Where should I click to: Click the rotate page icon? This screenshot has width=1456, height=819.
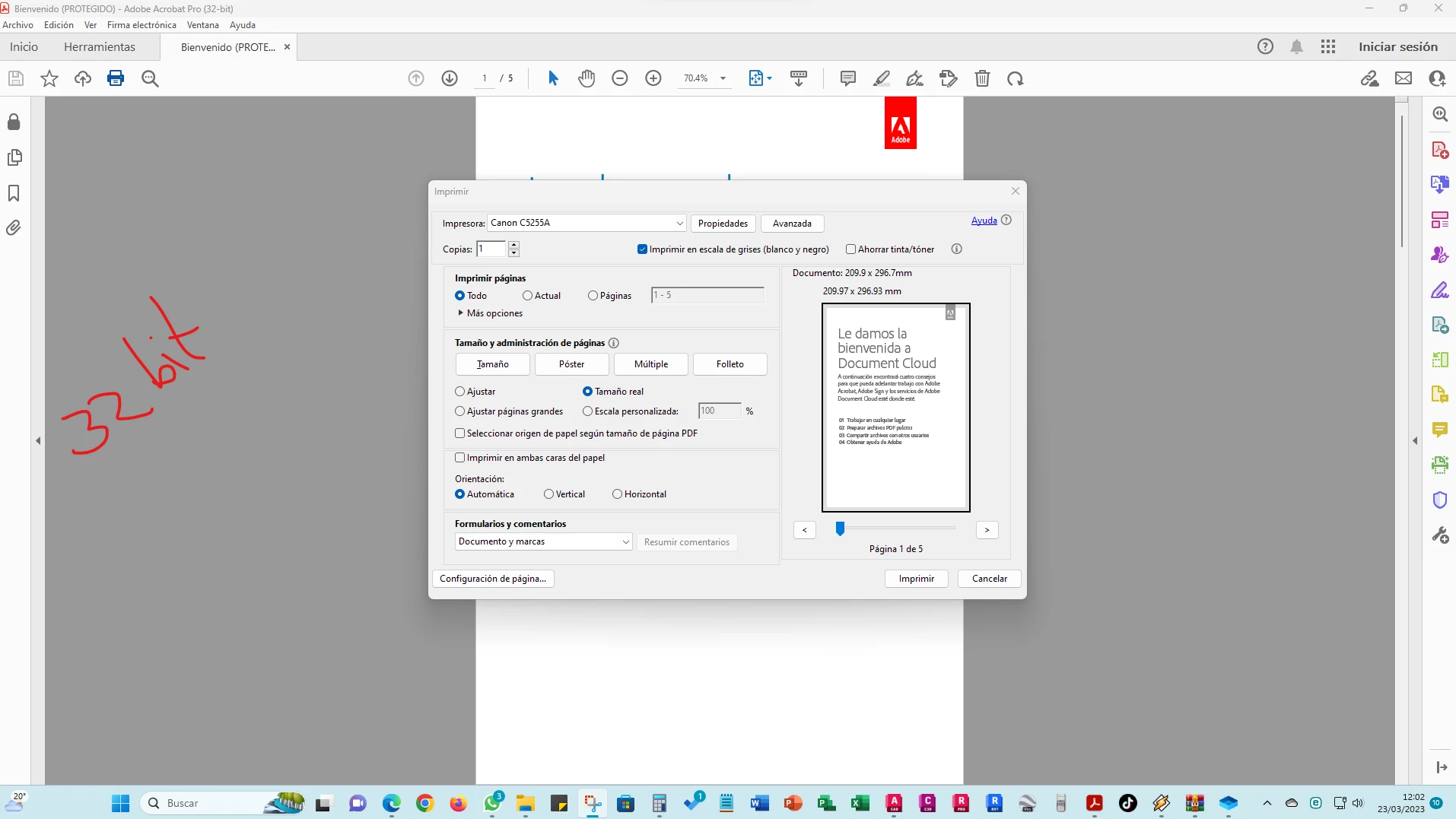pos(1016,78)
